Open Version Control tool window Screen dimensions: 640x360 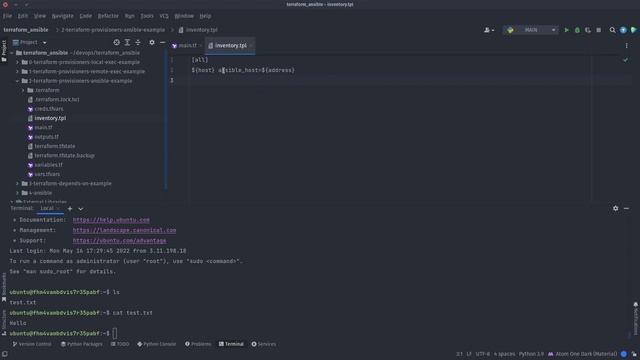32,344
